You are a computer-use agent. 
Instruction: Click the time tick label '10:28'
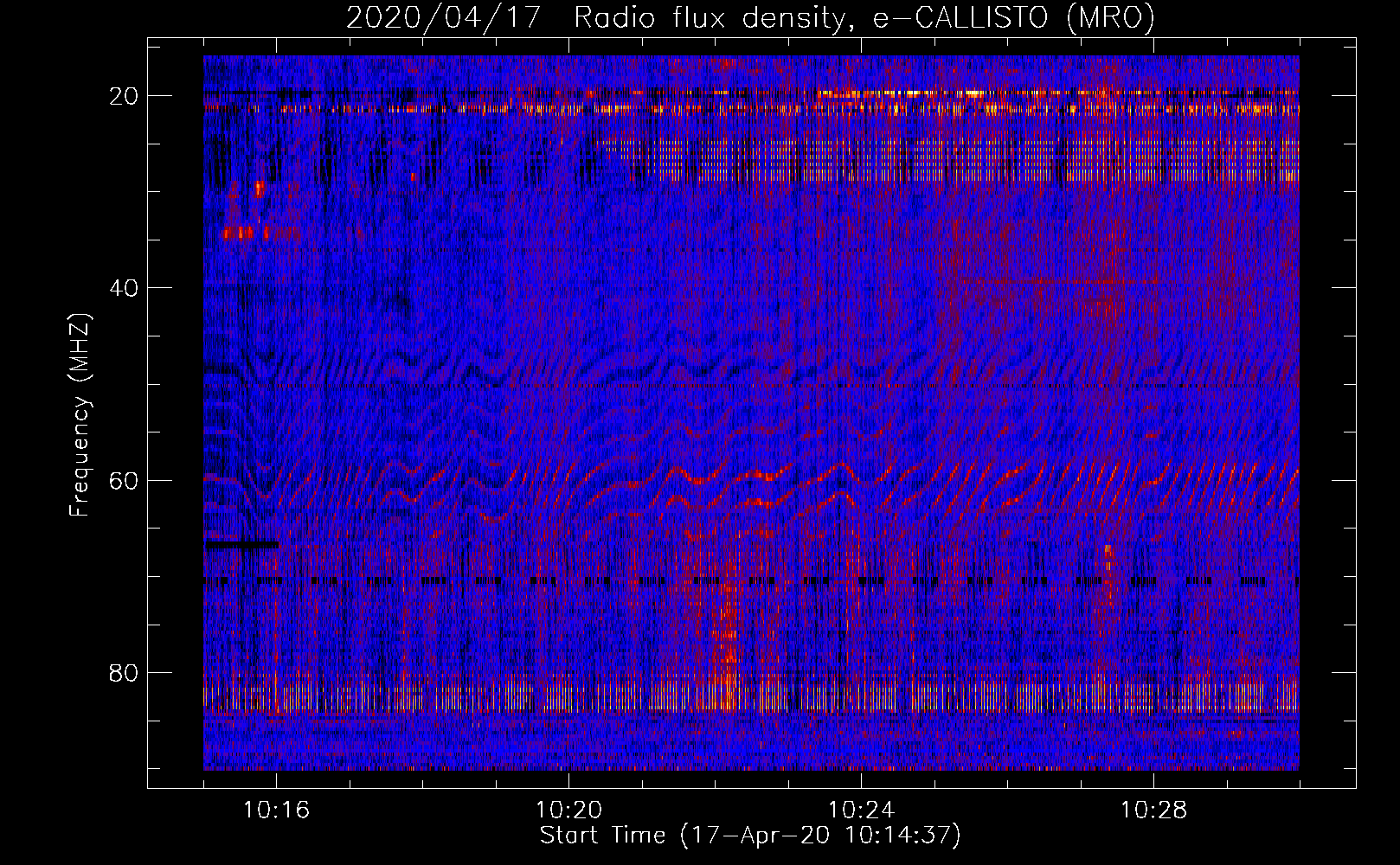coord(1153,810)
